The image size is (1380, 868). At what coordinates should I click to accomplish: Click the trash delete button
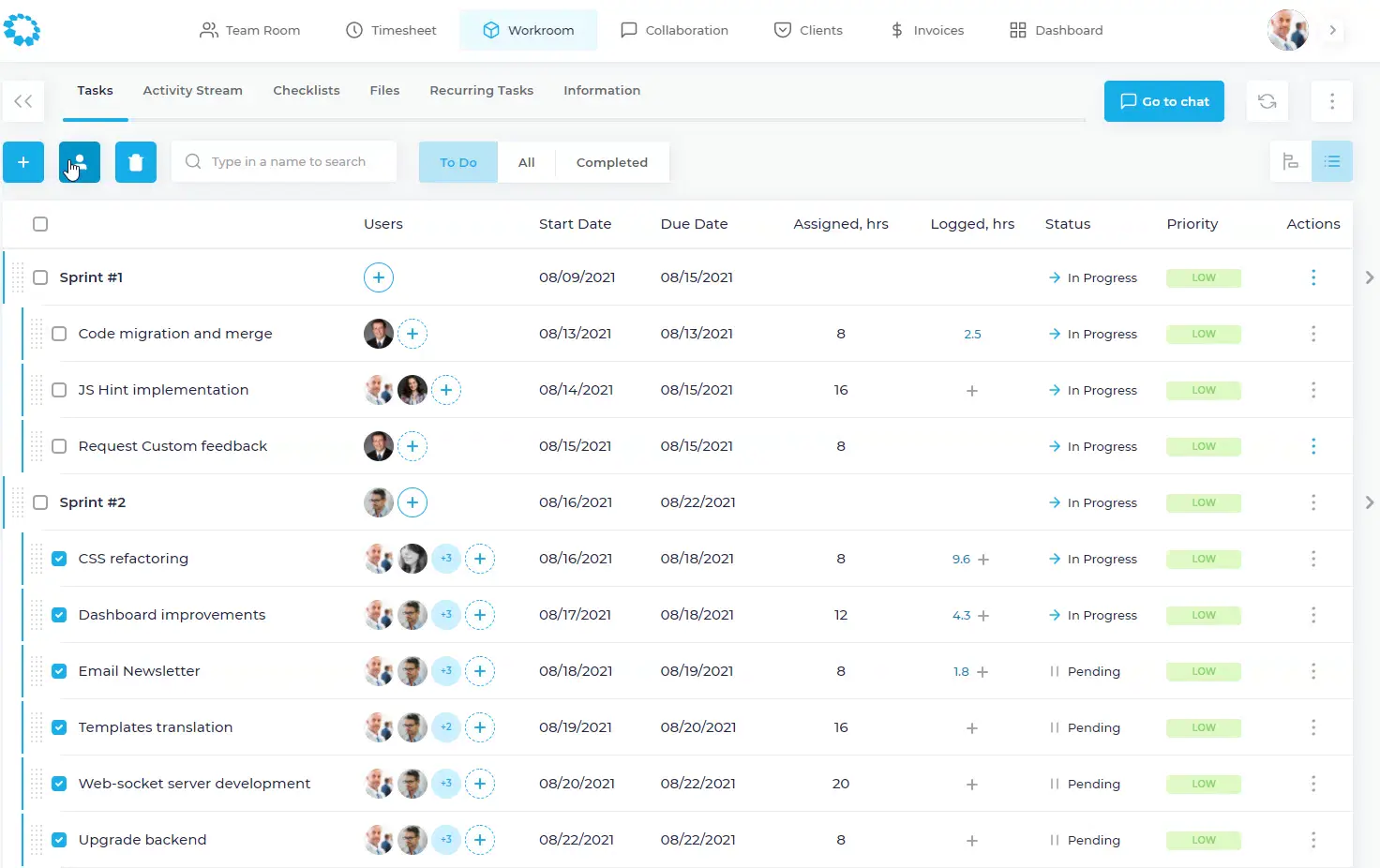(x=136, y=162)
